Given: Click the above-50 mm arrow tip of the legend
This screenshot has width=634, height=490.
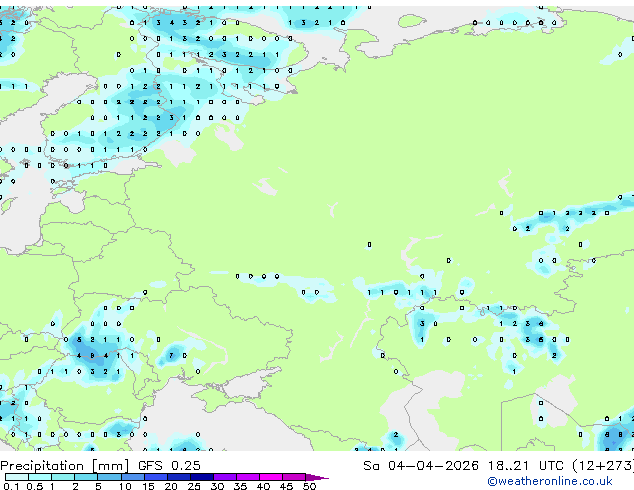Looking at the screenshot, I should point(317,477).
